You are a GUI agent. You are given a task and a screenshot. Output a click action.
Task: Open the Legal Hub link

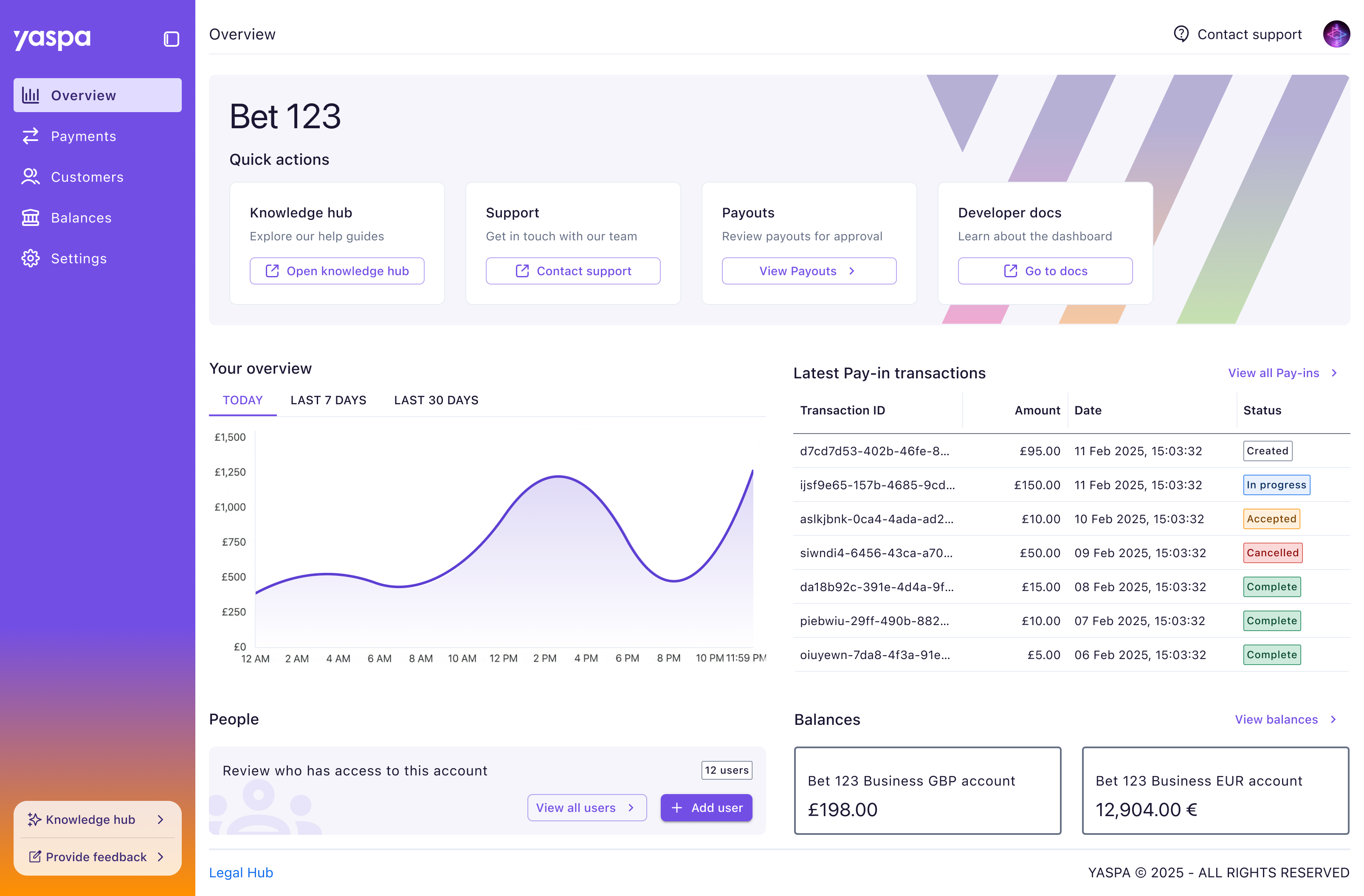241,872
